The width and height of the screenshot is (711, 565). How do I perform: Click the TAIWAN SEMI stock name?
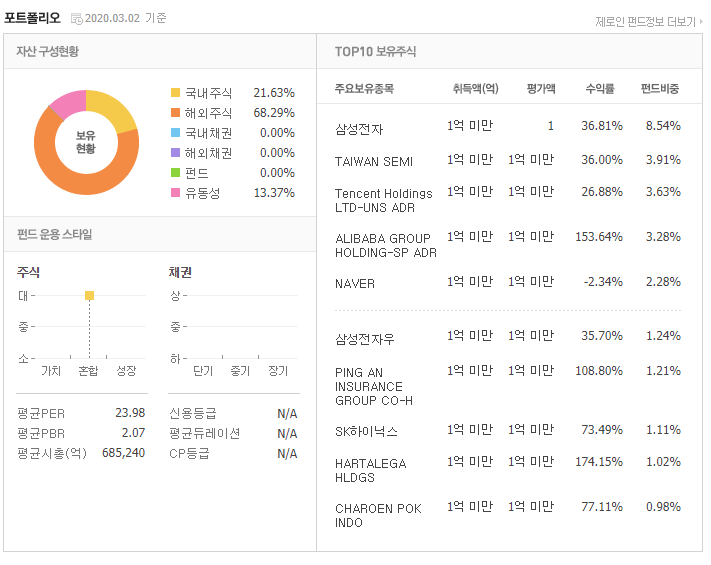[374, 162]
